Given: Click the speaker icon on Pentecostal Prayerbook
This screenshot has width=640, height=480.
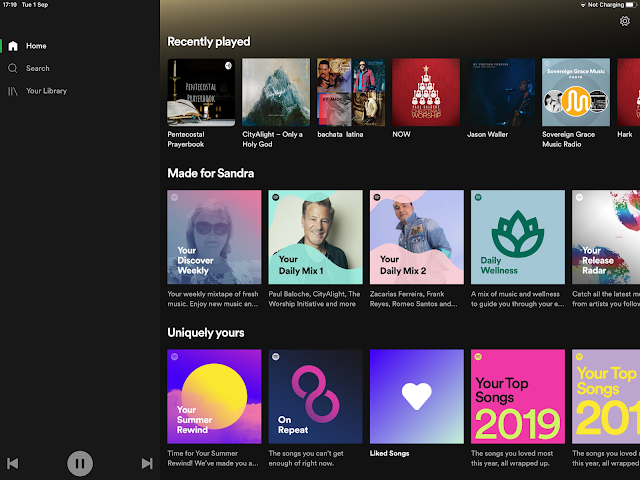Looking at the screenshot, I should 228,65.
